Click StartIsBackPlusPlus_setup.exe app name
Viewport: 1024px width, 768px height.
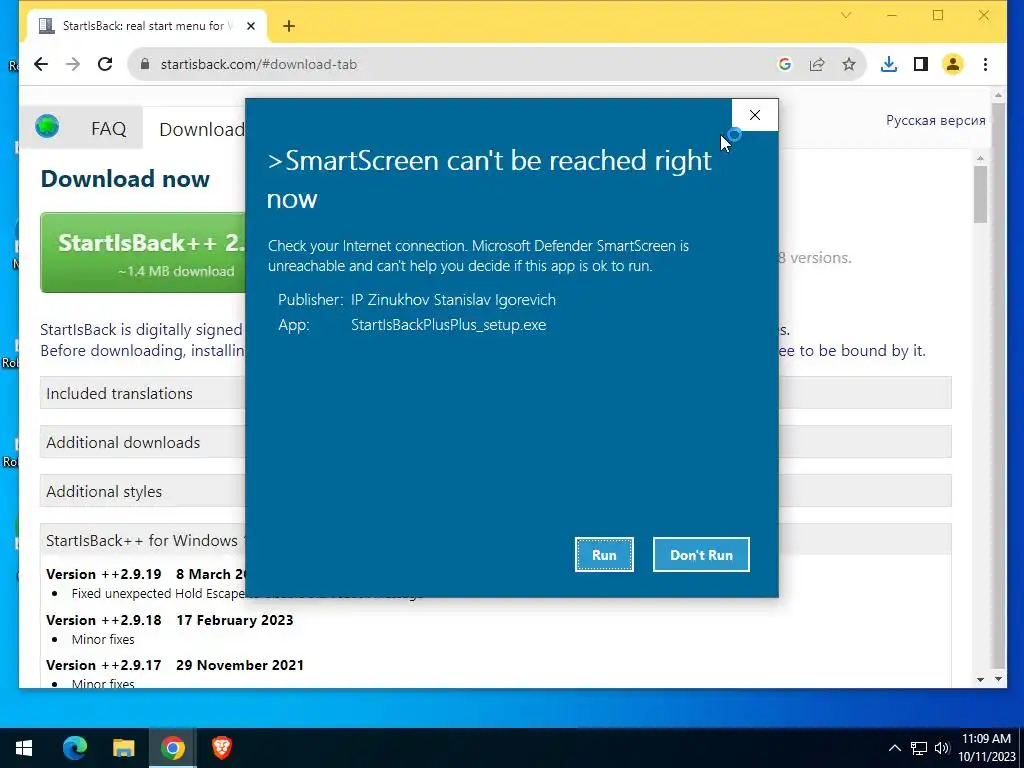[449, 325]
